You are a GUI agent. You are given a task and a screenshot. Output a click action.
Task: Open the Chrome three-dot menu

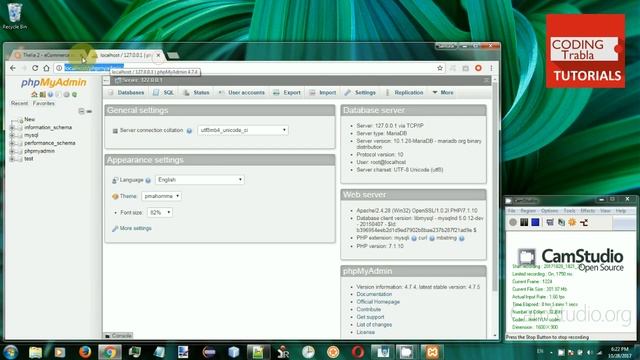(491, 68)
